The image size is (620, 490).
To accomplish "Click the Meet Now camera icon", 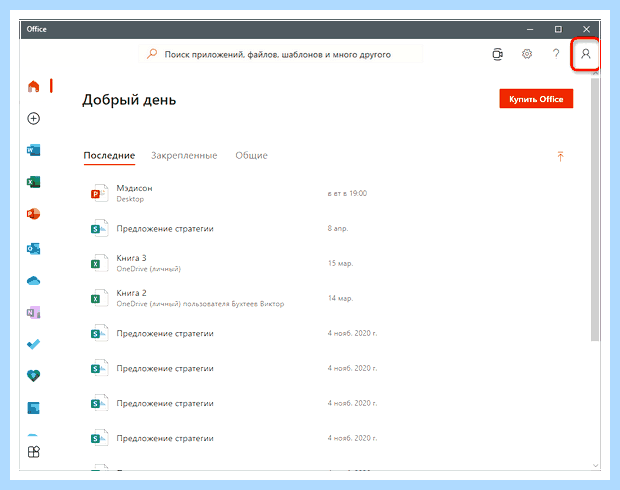I will click(x=497, y=54).
